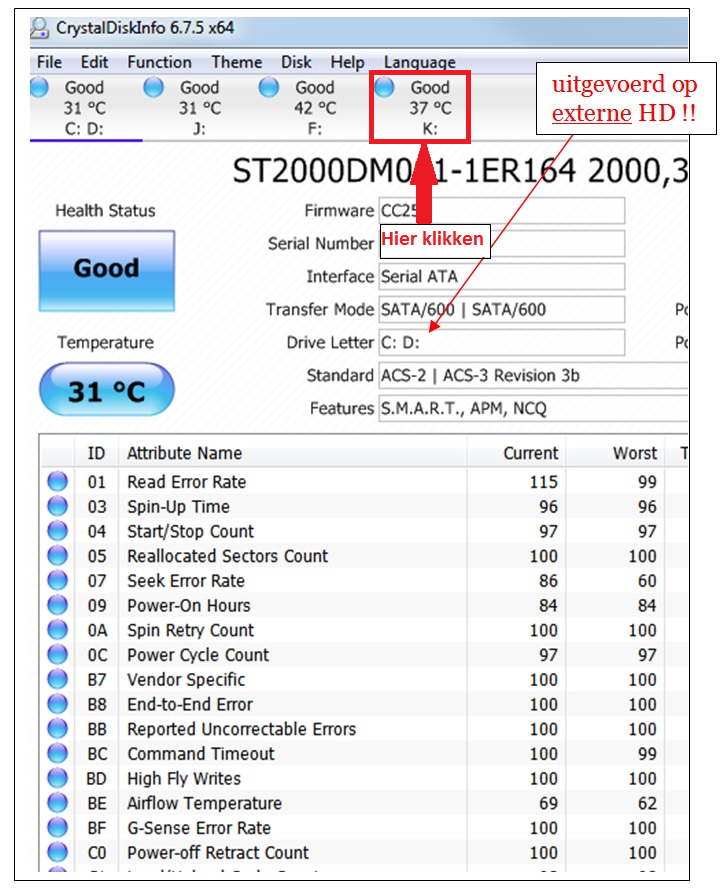Click the status icon for G-Sense Error Rate
The height and width of the screenshot is (895, 727).
(x=57, y=828)
